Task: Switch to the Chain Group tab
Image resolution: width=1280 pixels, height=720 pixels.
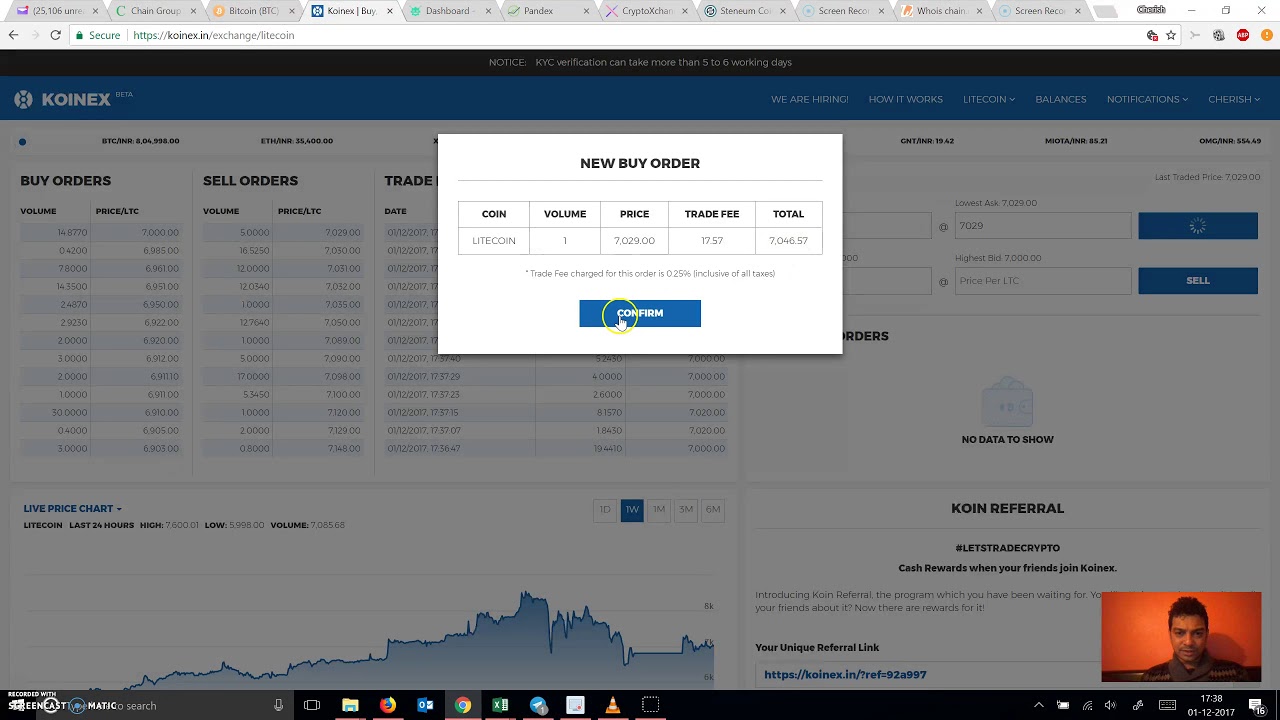Action: [155, 11]
